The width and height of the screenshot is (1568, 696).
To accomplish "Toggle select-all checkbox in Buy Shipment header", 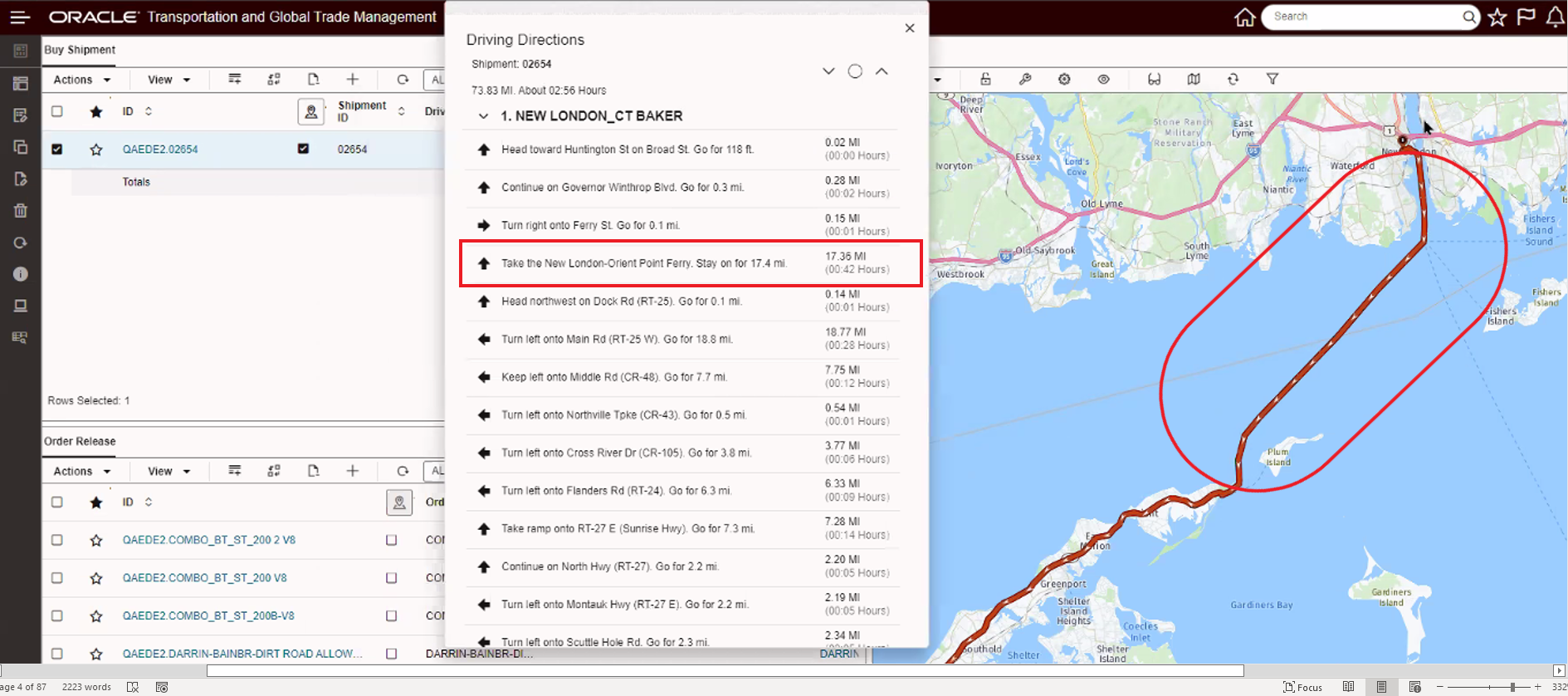I will point(56,111).
